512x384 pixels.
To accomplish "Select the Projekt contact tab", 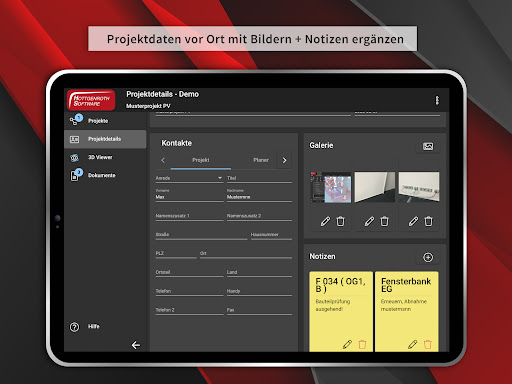I will pyautogui.click(x=201, y=160).
